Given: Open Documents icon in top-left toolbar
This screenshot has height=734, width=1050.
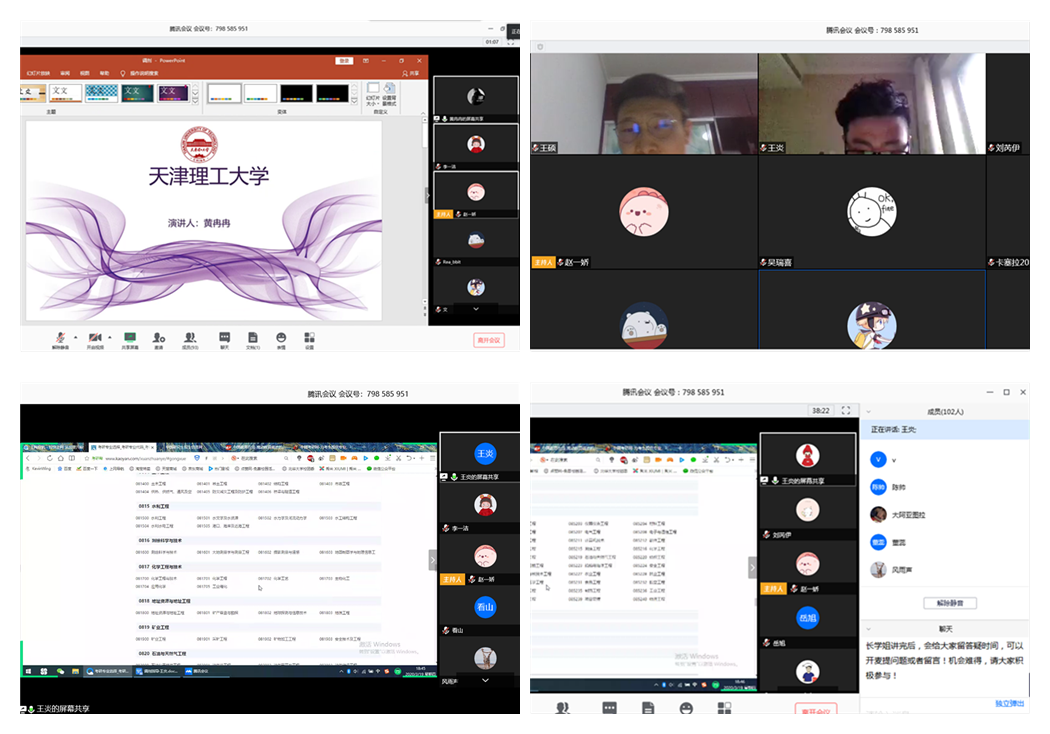Looking at the screenshot, I should click(x=253, y=337).
